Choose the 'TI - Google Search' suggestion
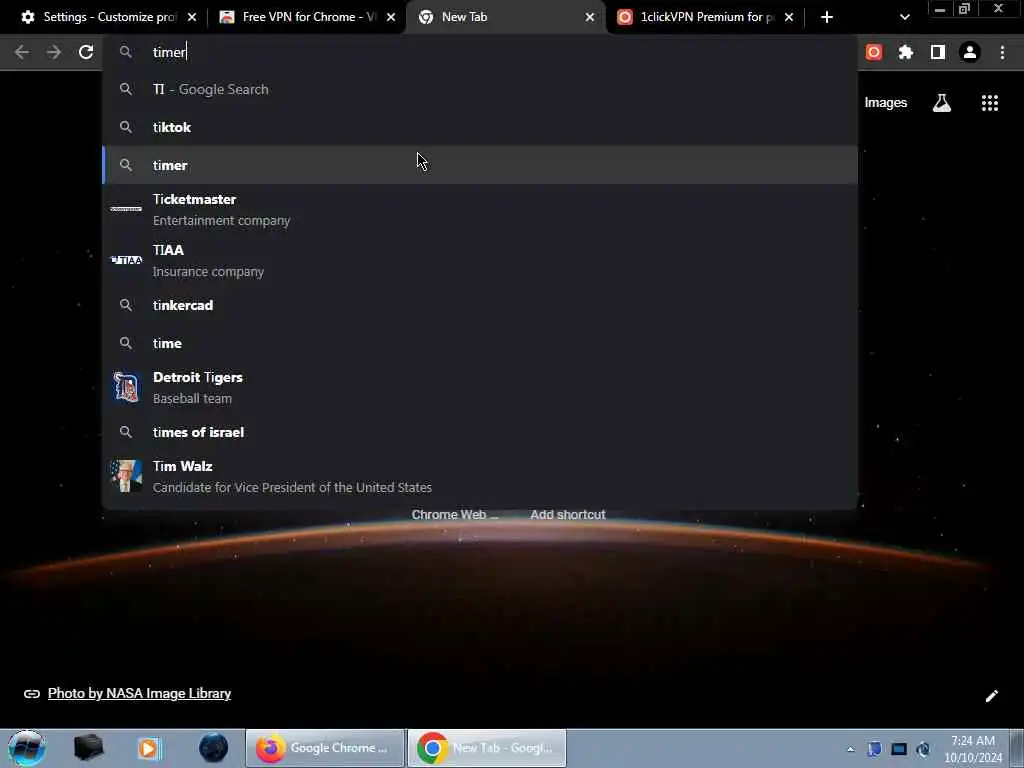The height and width of the screenshot is (768, 1024). 480,89
